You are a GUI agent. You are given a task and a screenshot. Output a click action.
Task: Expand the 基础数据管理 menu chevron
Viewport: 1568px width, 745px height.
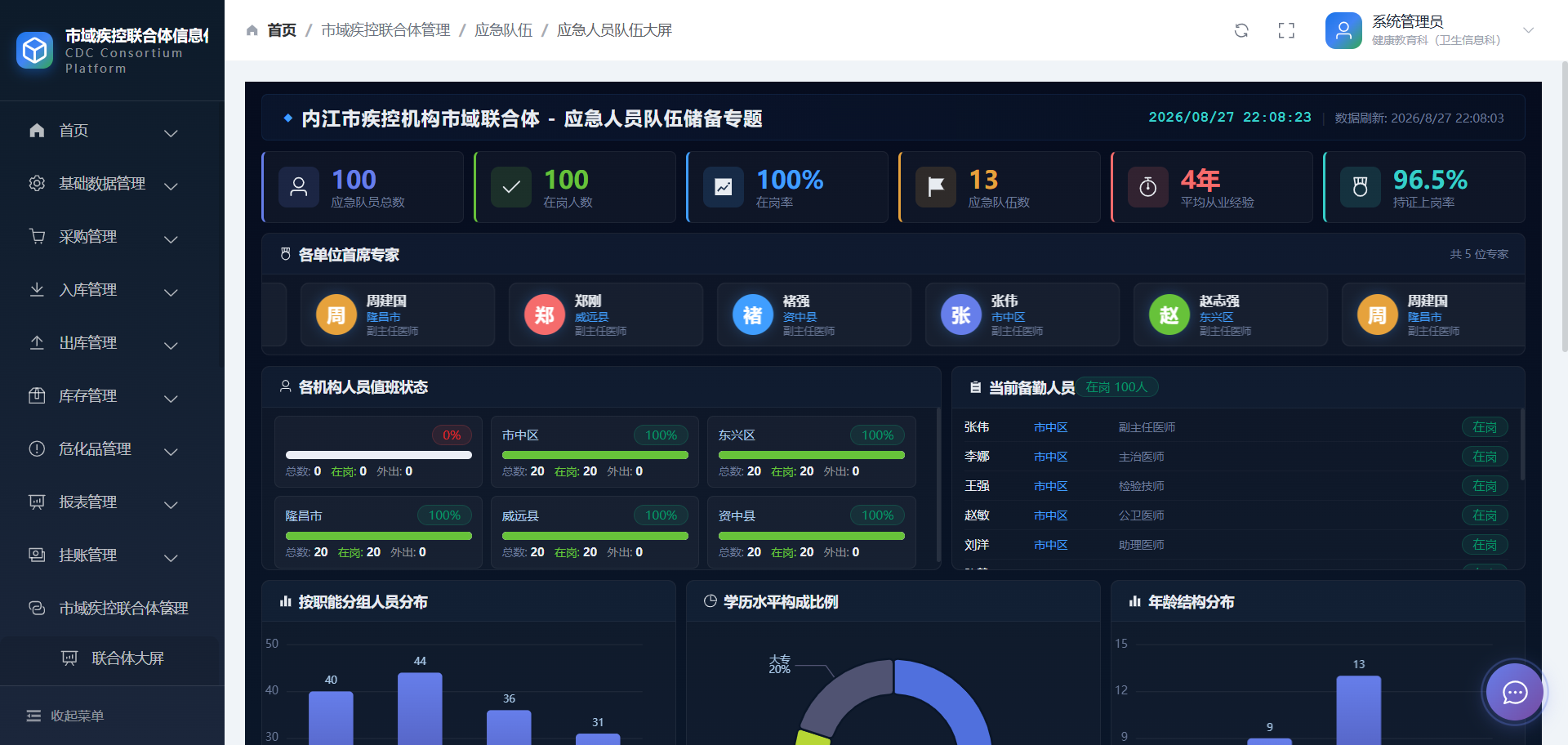coord(171,186)
